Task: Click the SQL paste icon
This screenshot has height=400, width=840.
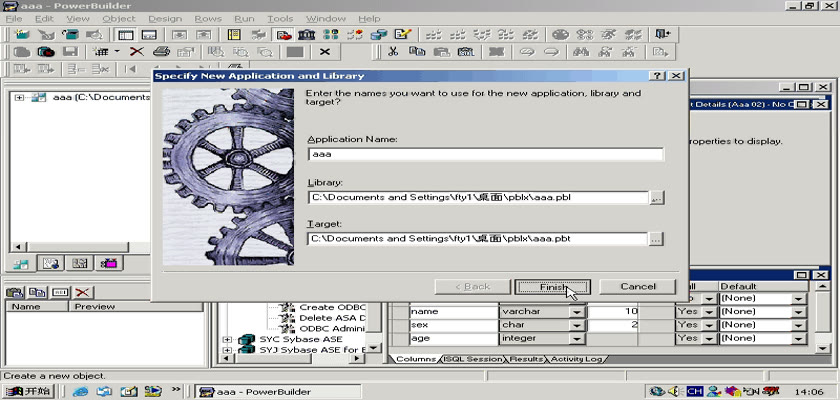Action: point(466,52)
